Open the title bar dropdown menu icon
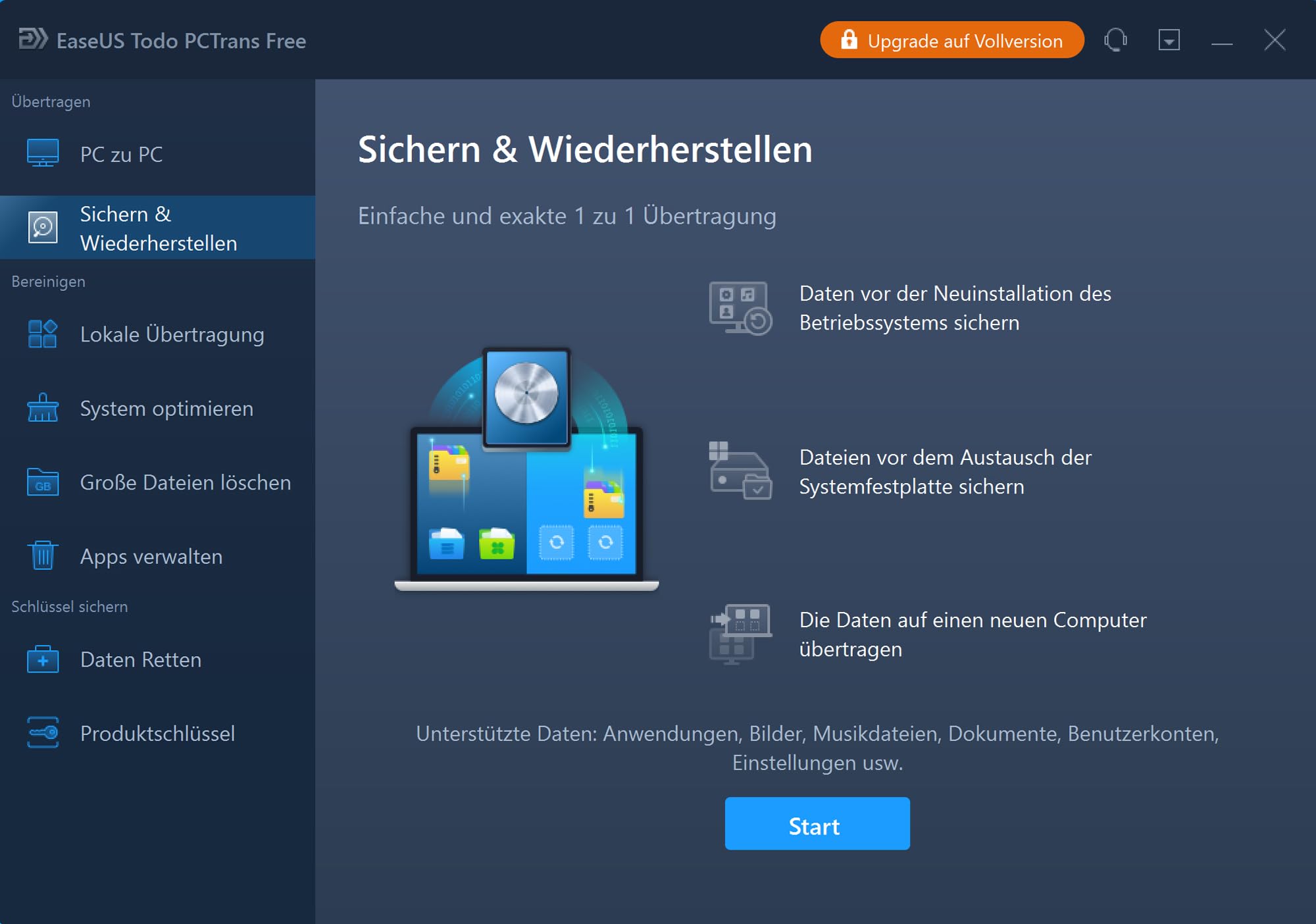1316x924 pixels. click(x=1169, y=40)
